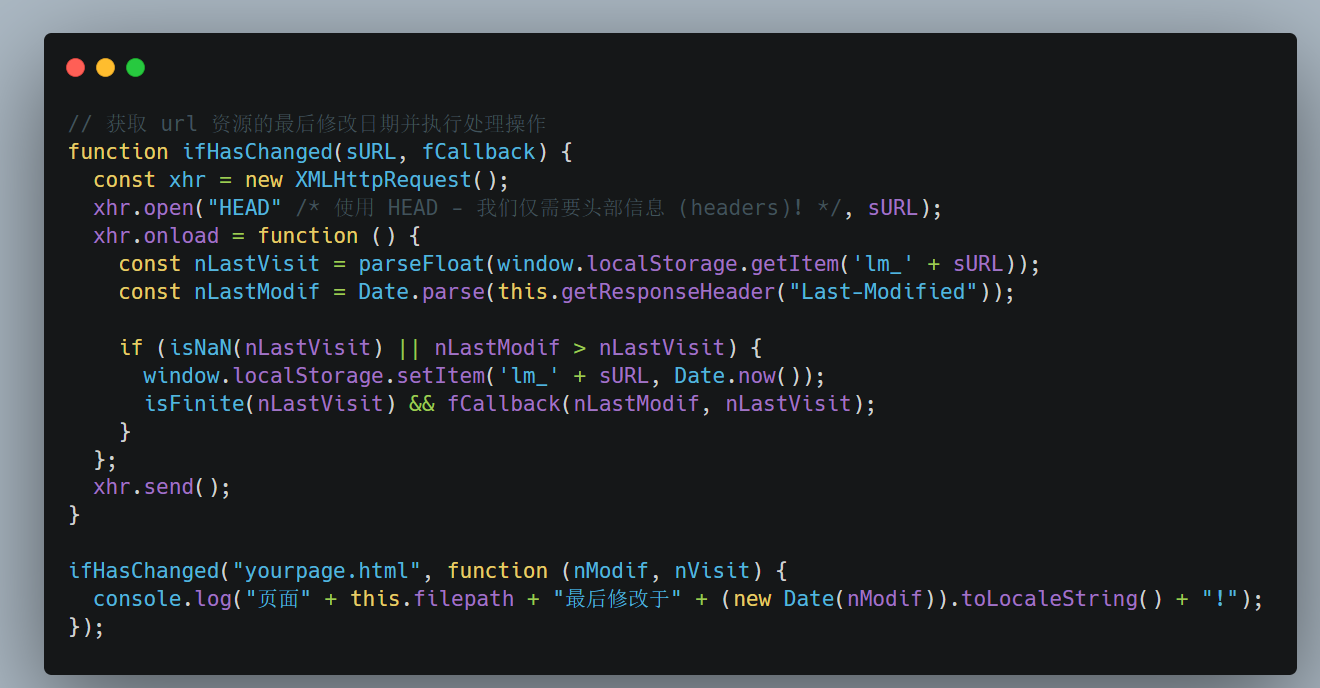
Task: Click the open method in xhr.open
Action: 169,208
